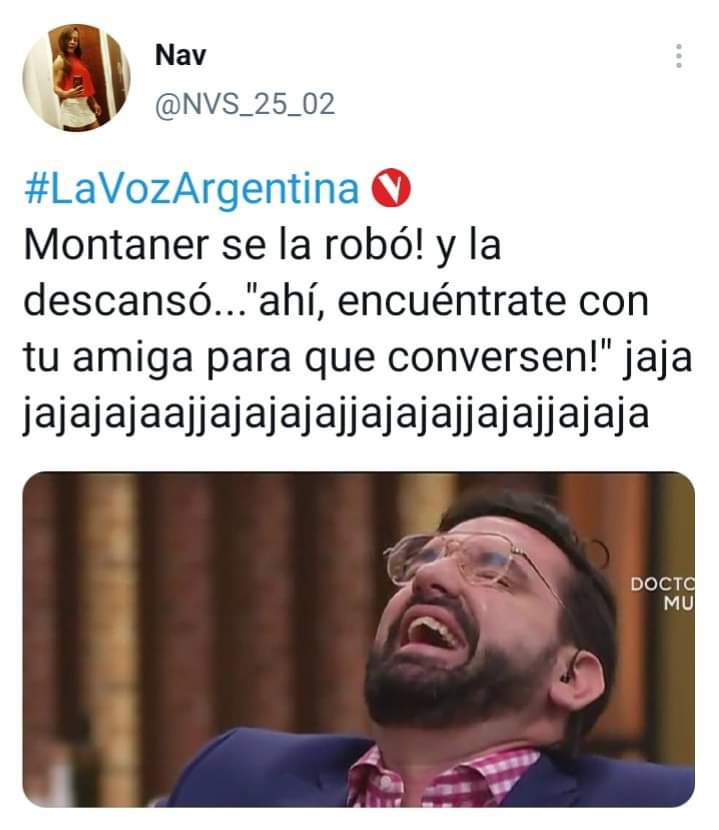Open the attached laughing man GIF
Image resolution: width=719 pixels, height=830 pixels.
coord(358,639)
